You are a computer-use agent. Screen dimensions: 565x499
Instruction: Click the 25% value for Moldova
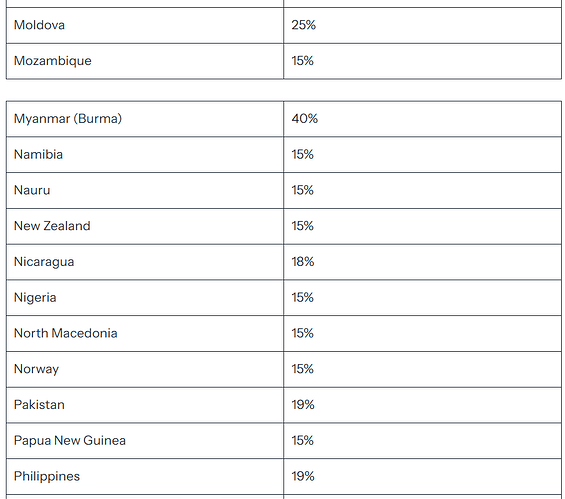[x=304, y=25]
